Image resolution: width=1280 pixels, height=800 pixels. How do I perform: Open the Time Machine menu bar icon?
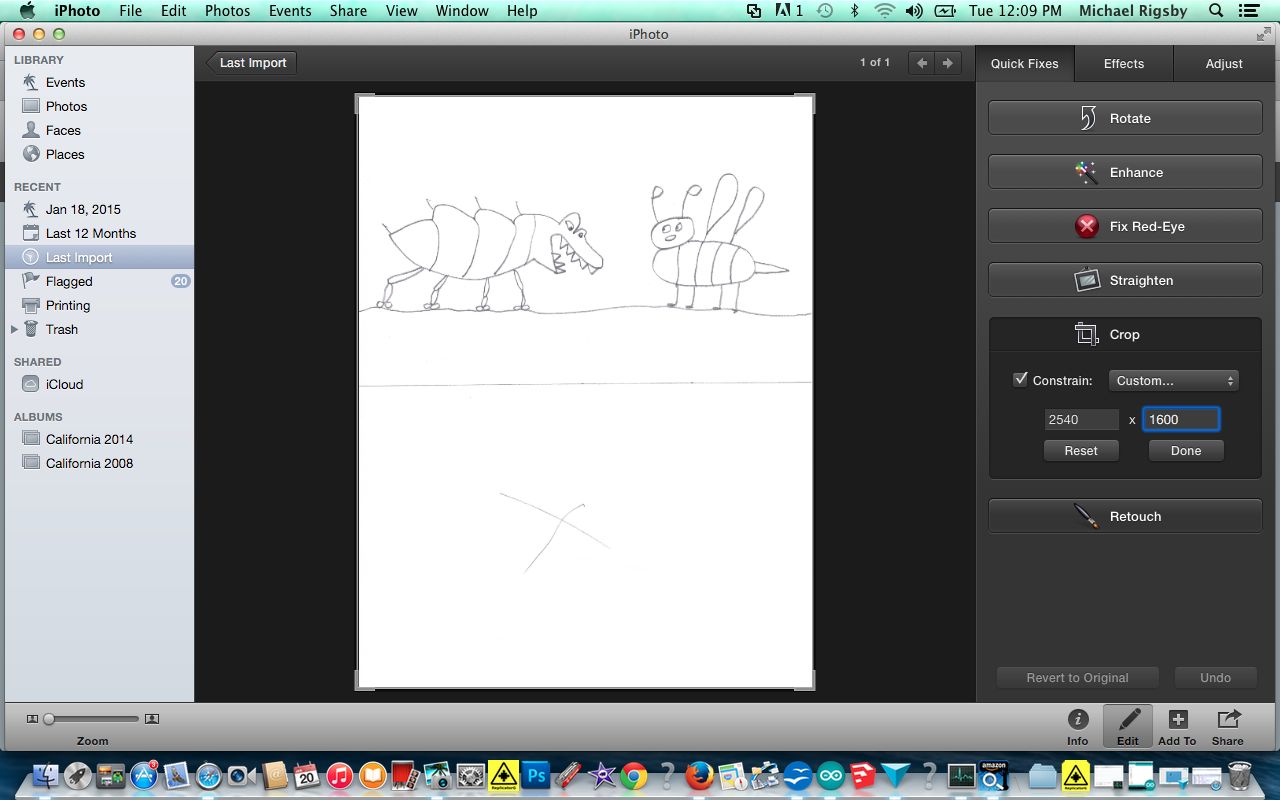point(825,11)
